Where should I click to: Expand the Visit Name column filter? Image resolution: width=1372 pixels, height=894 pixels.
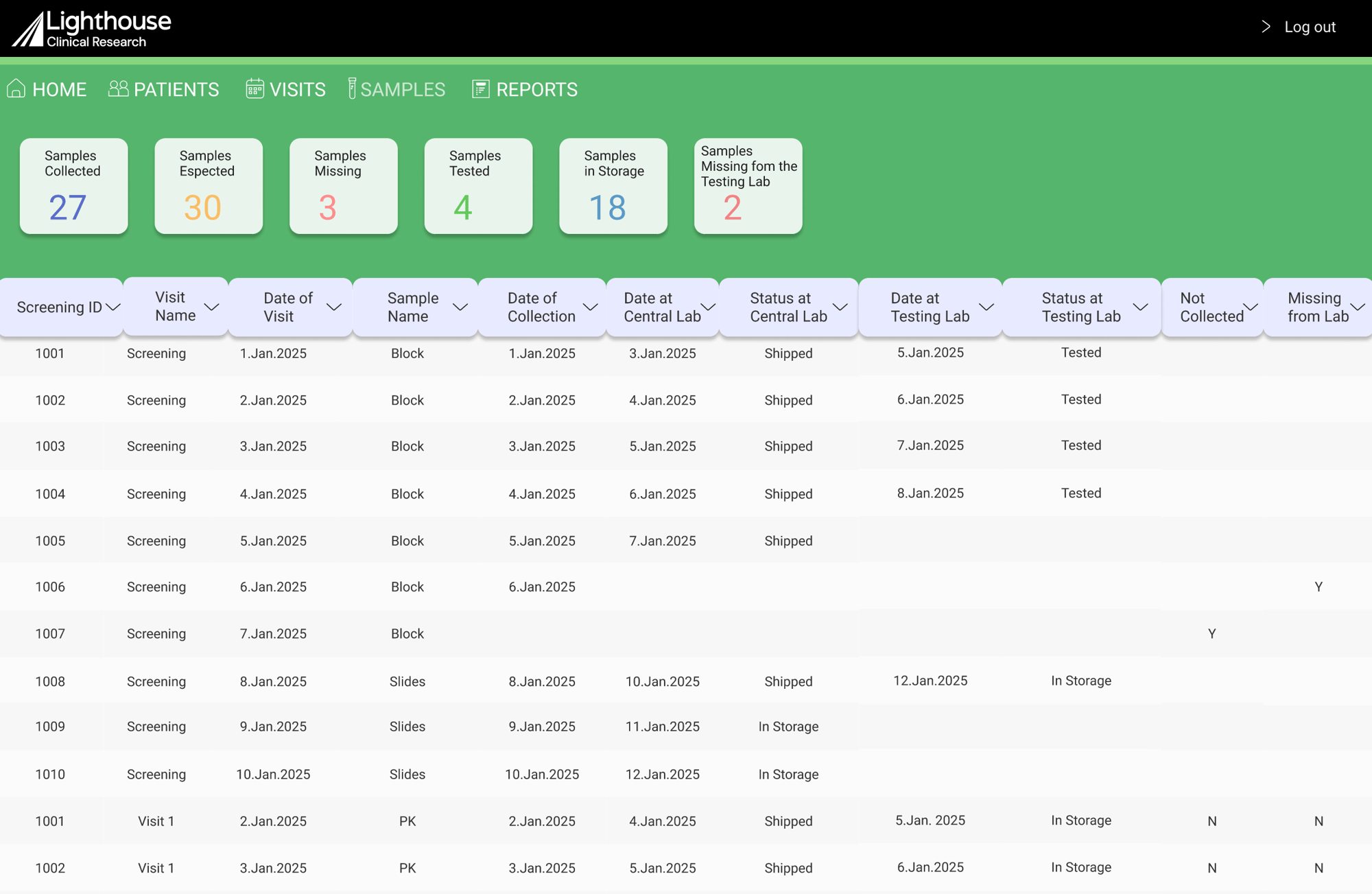(x=212, y=307)
